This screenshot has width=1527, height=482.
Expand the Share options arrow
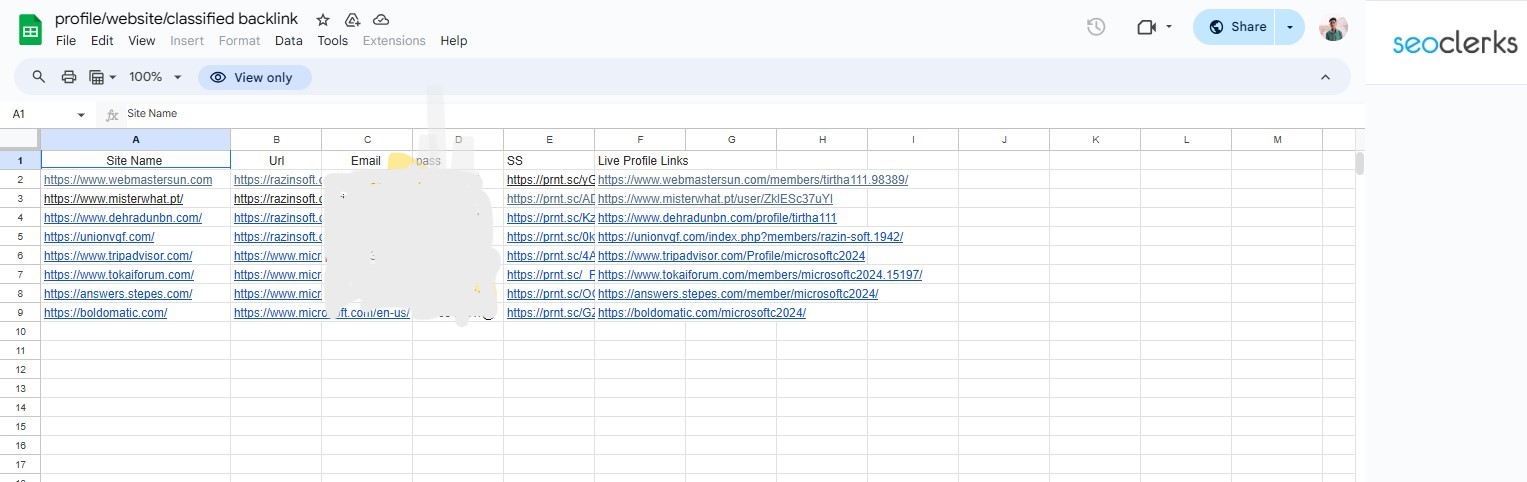1290,27
